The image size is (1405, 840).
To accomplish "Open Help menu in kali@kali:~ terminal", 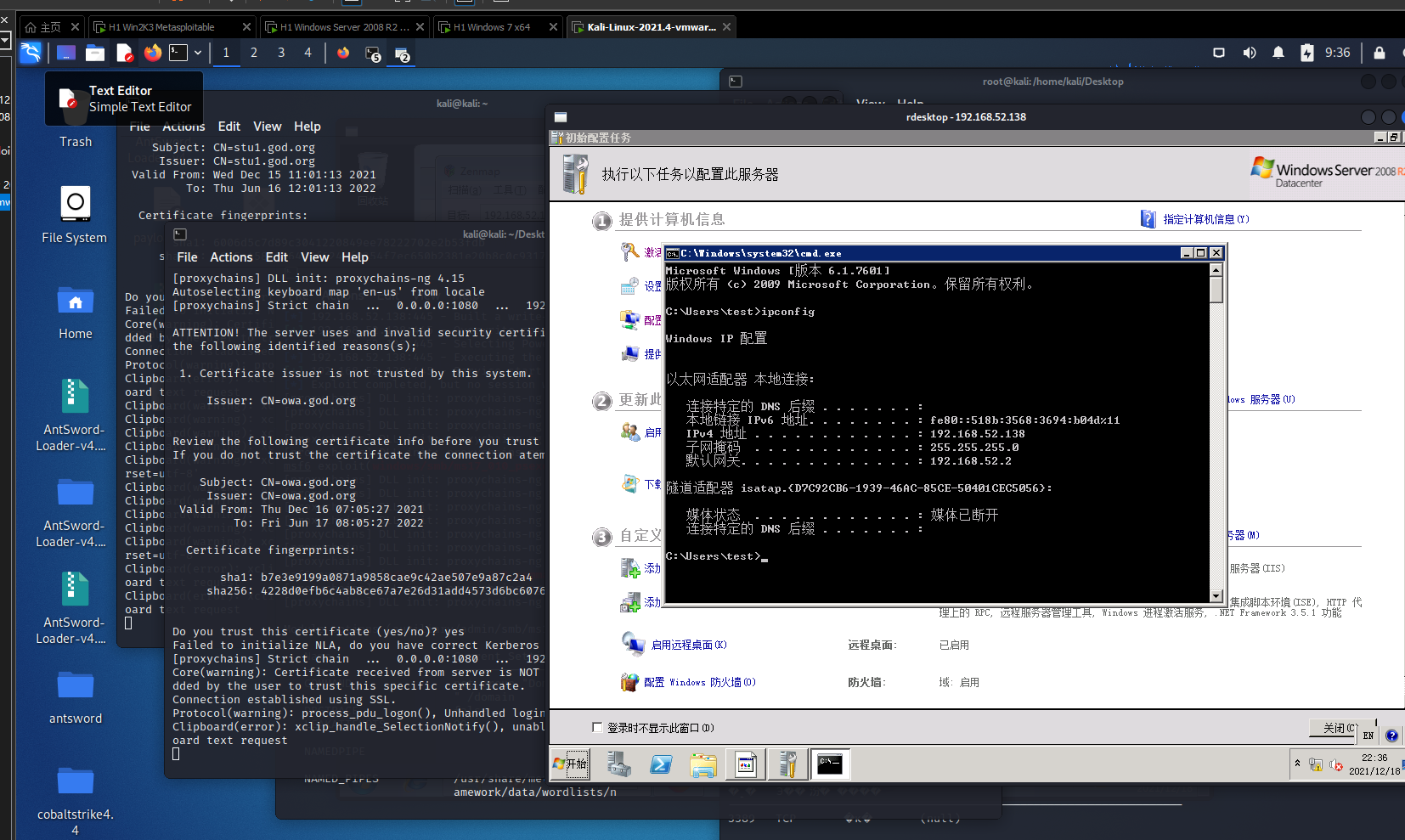I will point(308,127).
